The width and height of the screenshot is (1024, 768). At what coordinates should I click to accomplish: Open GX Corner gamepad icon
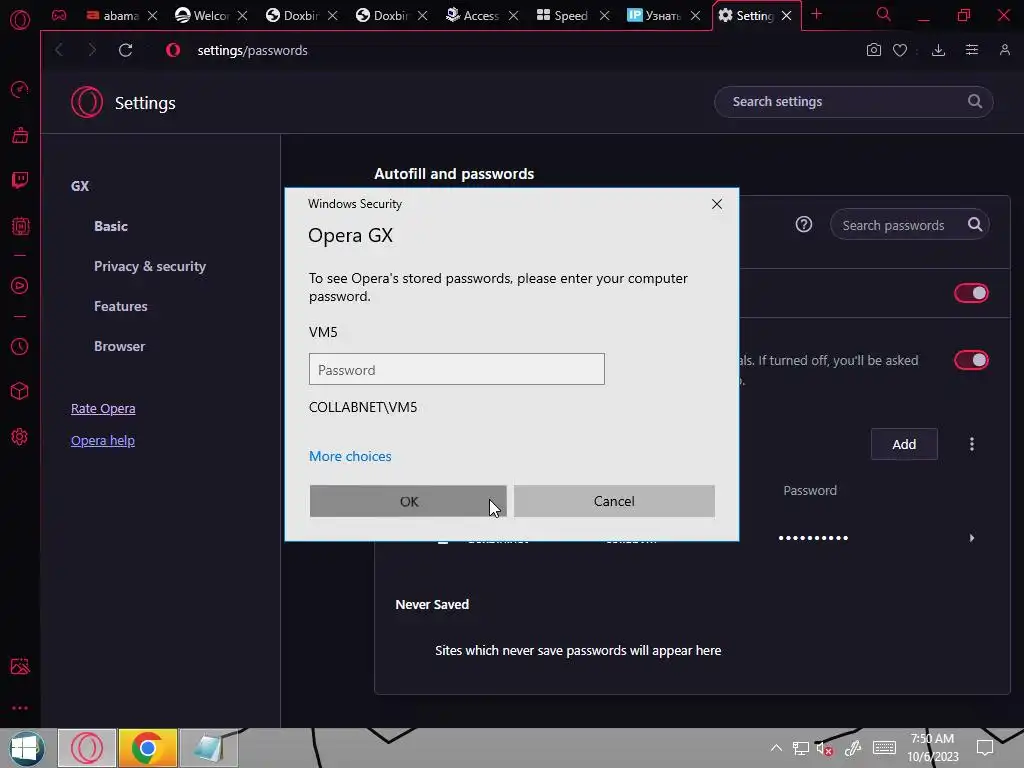tap(59, 15)
